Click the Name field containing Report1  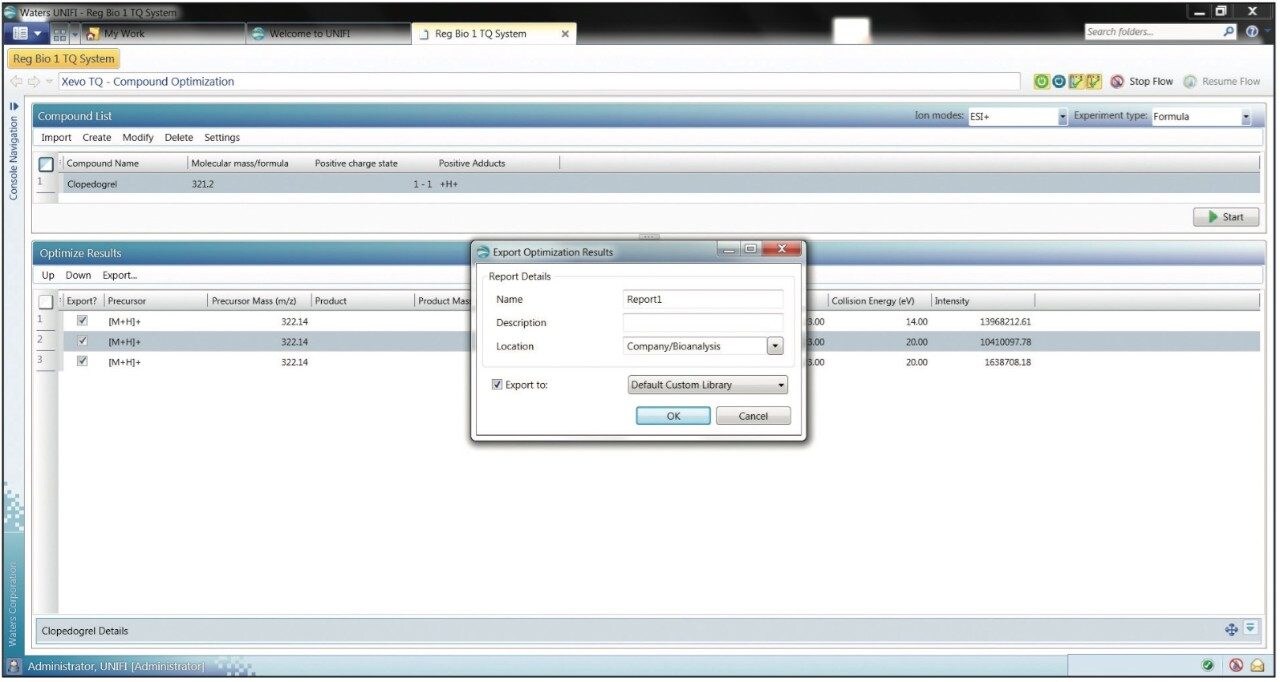point(703,299)
